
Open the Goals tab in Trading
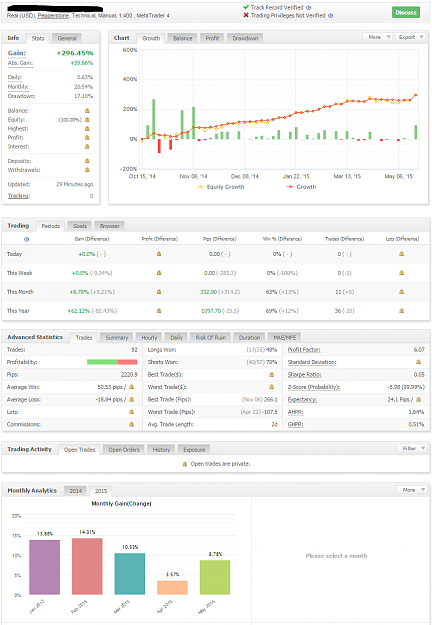point(80,226)
